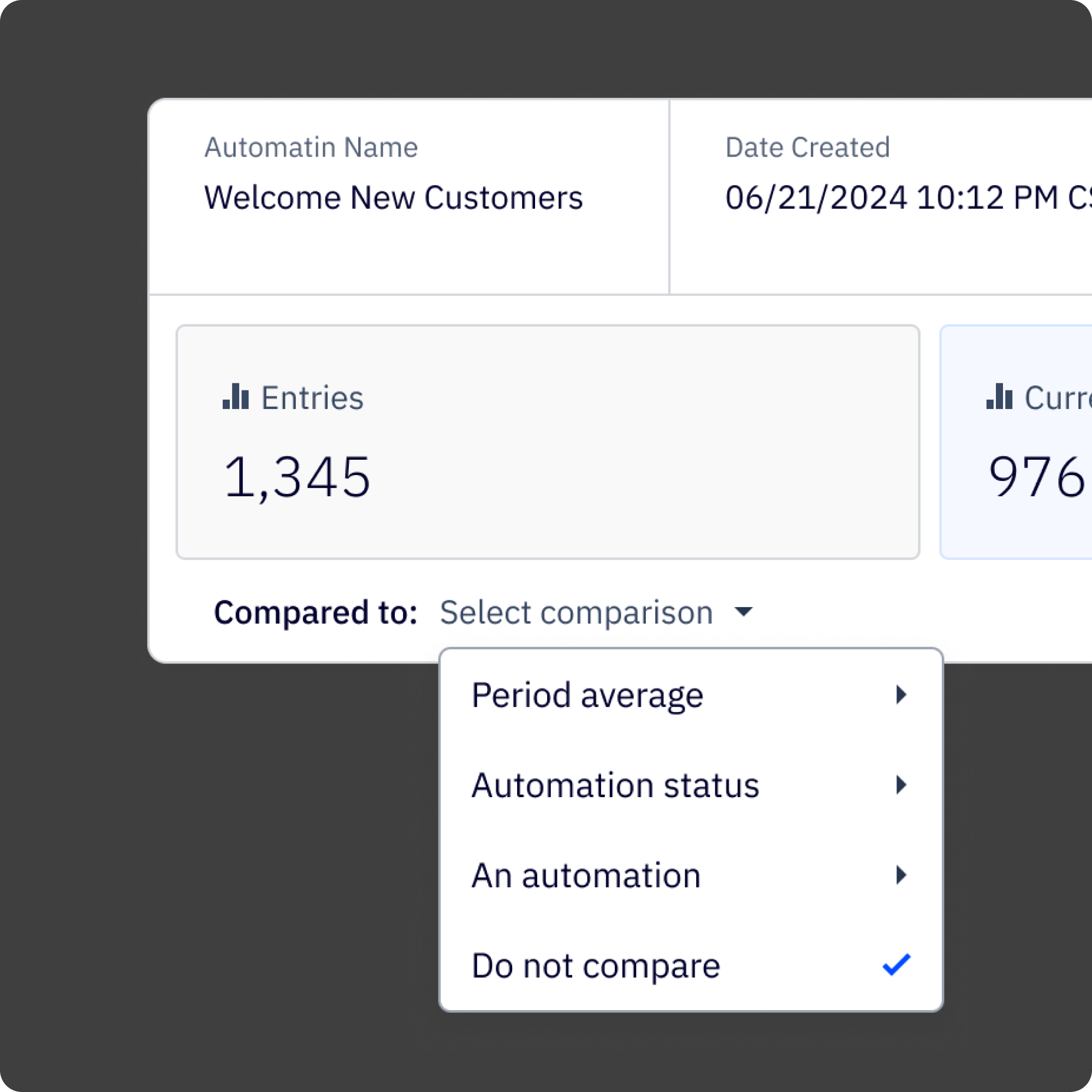Expand Automation status submenu arrow

(901, 785)
